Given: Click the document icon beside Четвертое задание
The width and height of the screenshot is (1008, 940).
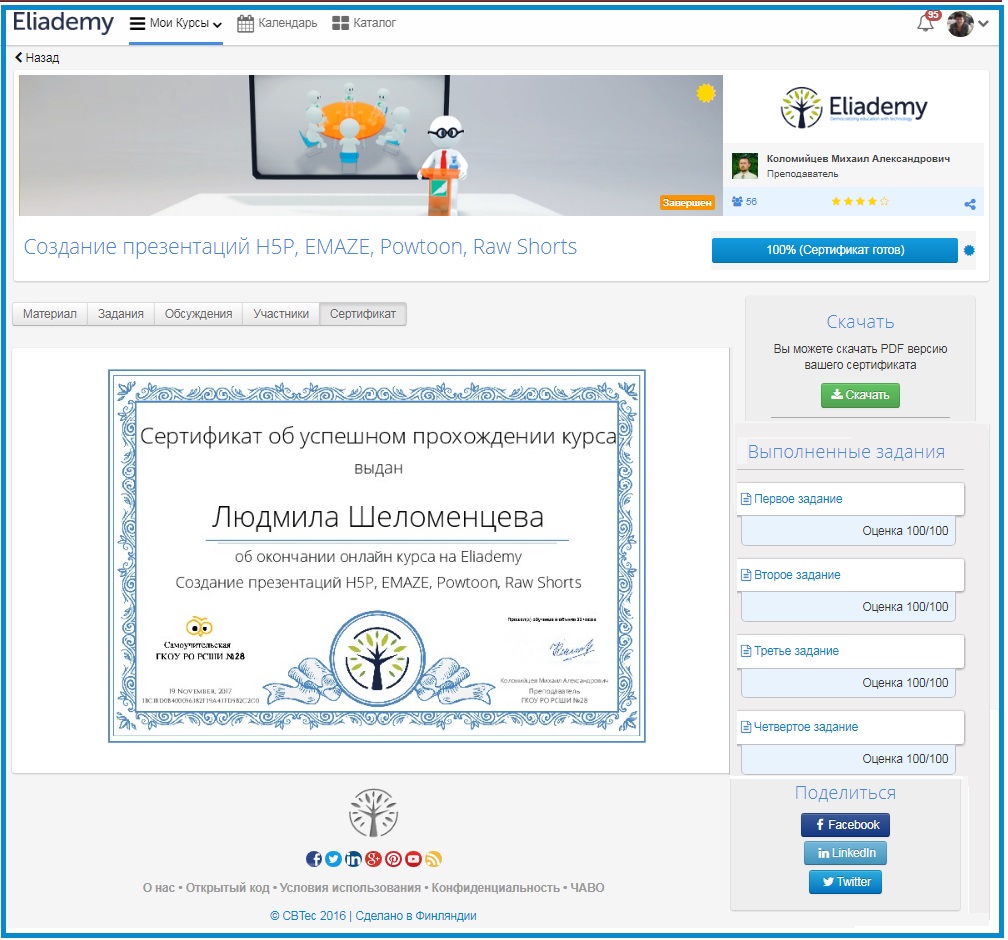Looking at the screenshot, I should coord(748,728).
